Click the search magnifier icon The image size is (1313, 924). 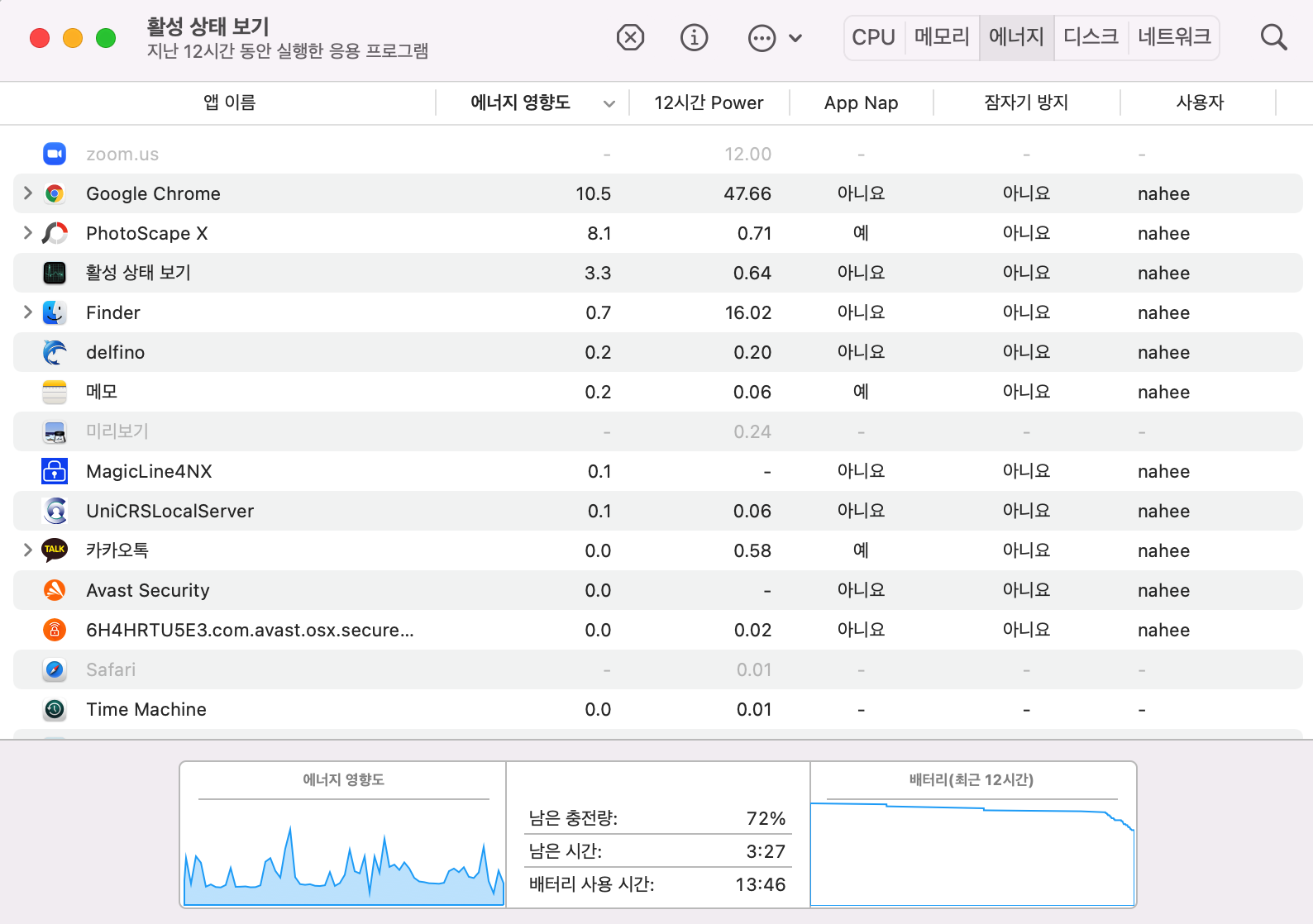click(x=1273, y=37)
